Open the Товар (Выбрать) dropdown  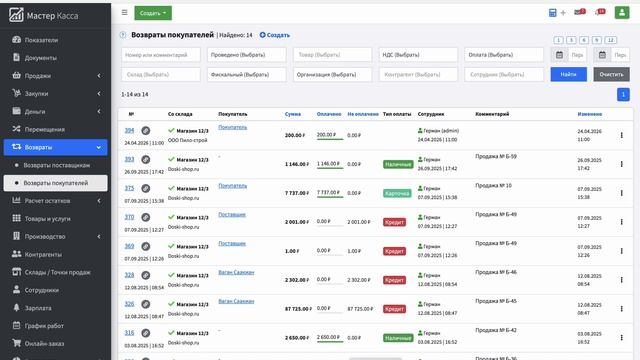(332, 55)
